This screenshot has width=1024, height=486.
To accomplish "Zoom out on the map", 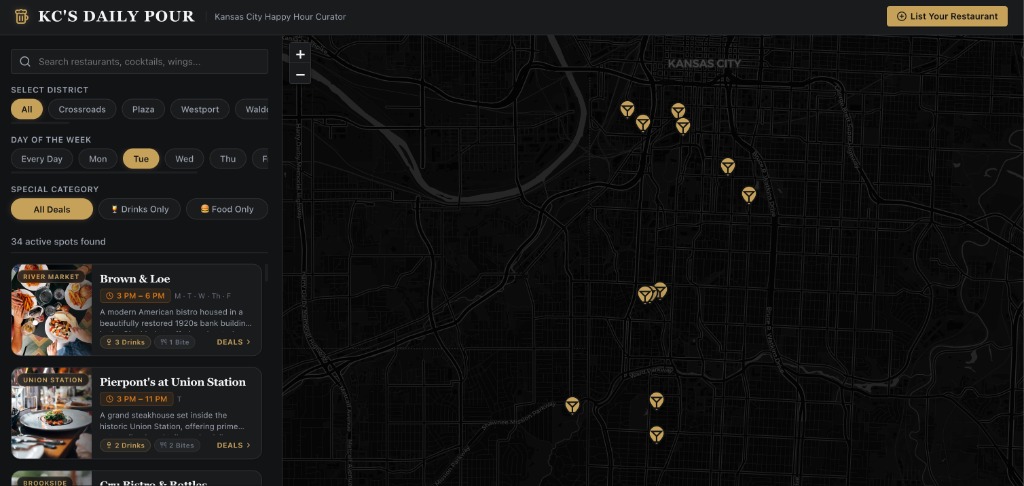I will click(x=300, y=74).
